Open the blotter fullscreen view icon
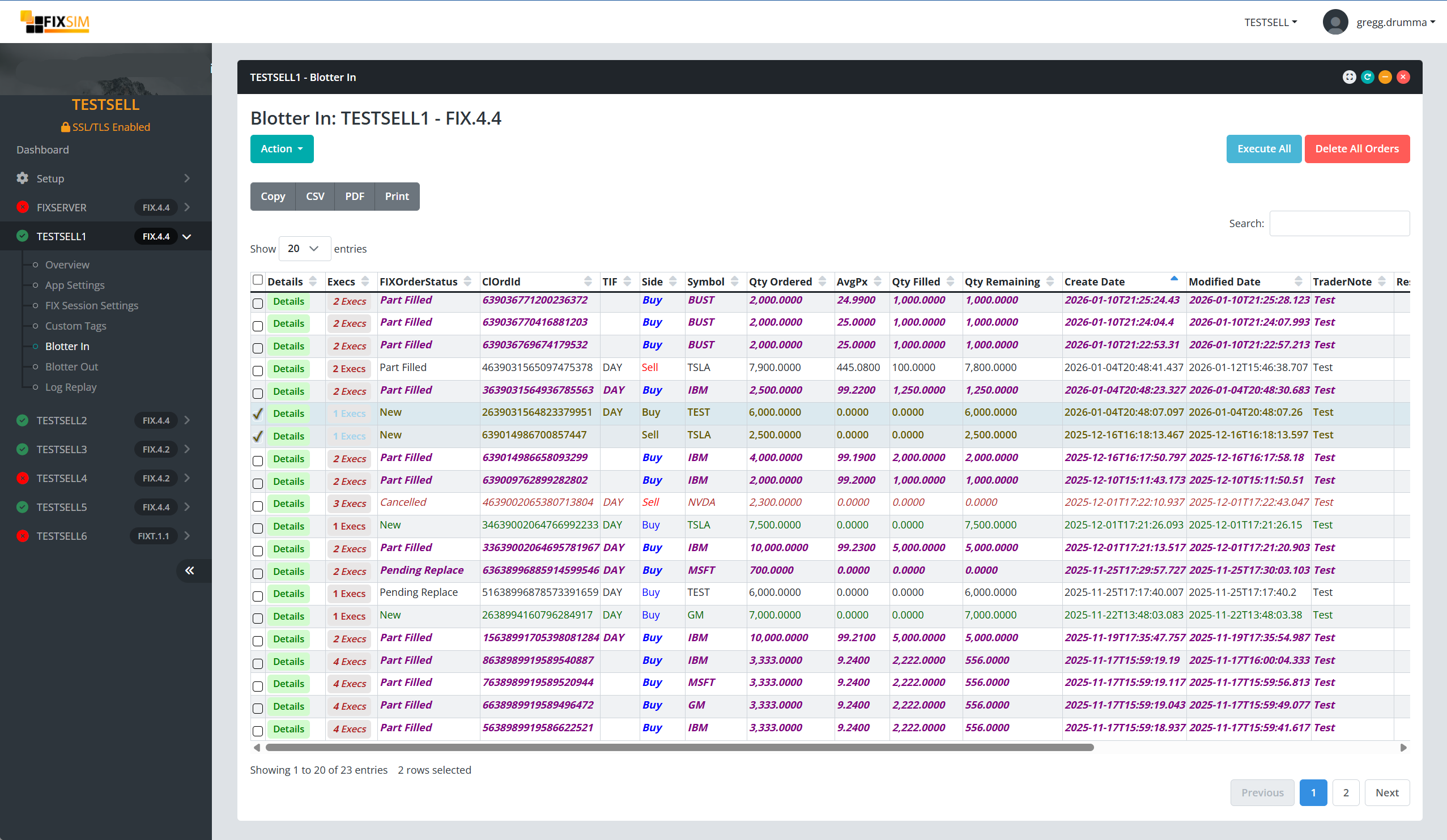1447x840 pixels. (x=1349, y=76)
